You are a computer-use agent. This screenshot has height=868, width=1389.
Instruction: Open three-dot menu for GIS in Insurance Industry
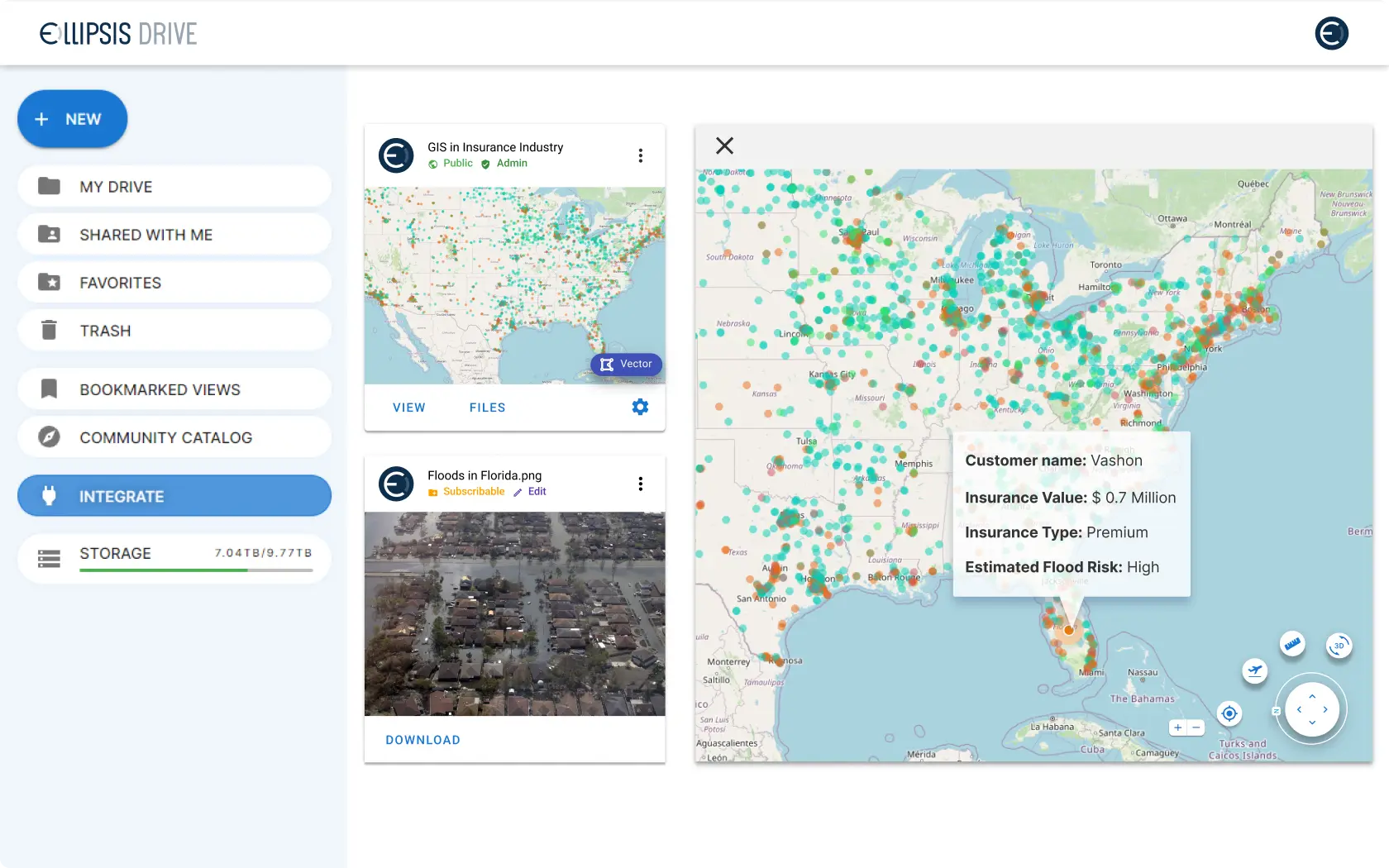click(x=641, y=155)
